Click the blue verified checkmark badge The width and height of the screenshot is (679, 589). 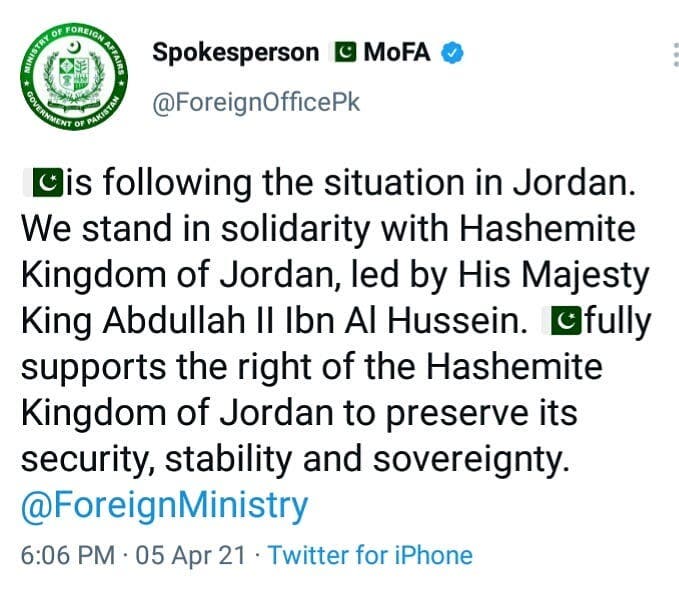pos(452,53)
